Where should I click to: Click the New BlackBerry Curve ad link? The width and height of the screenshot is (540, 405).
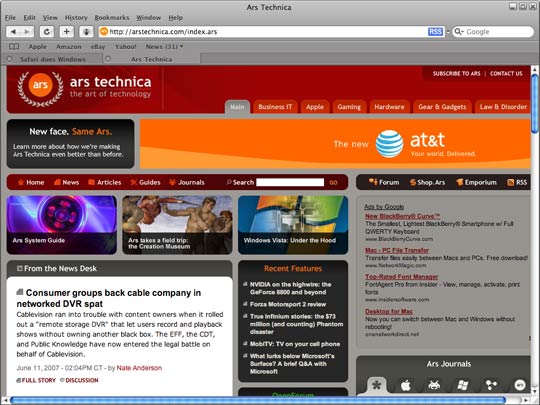(402, 216)
